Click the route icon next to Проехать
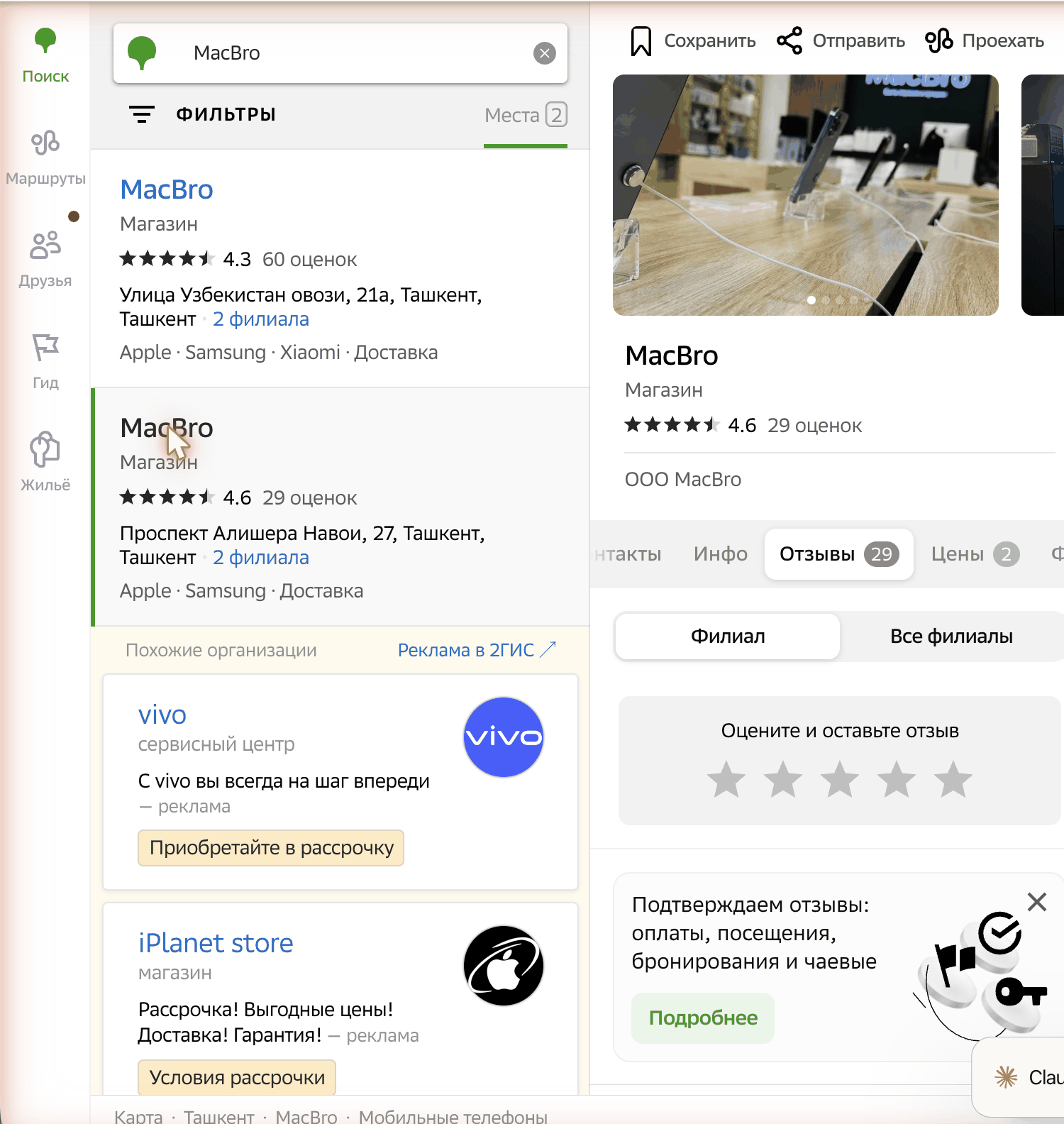The height and width of the screenshot is (1124, 1064). pyautogui.click(x=939, y=41)
